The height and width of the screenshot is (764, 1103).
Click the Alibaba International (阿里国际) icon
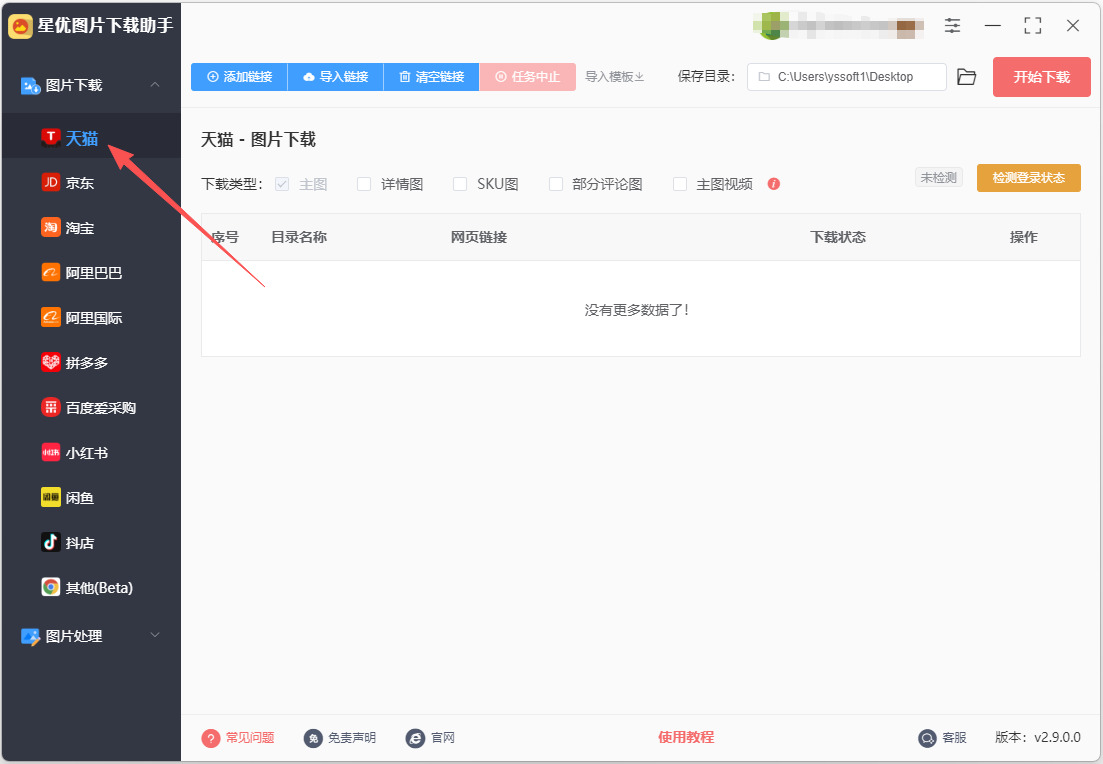51,317
